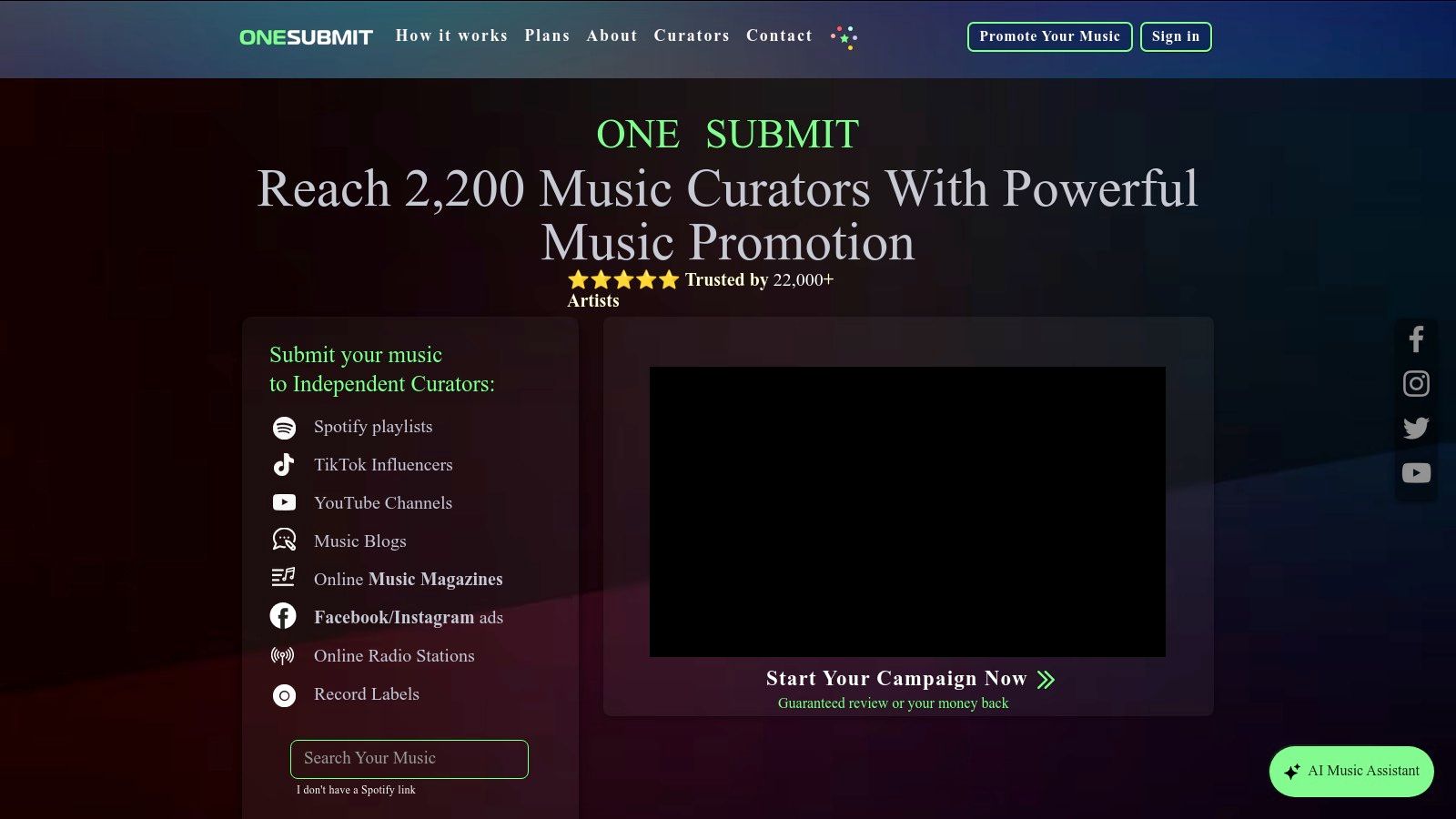This screenshot has width=1456, height=819.
Task: Open the How it works menu
Action: tap(451, 36)
